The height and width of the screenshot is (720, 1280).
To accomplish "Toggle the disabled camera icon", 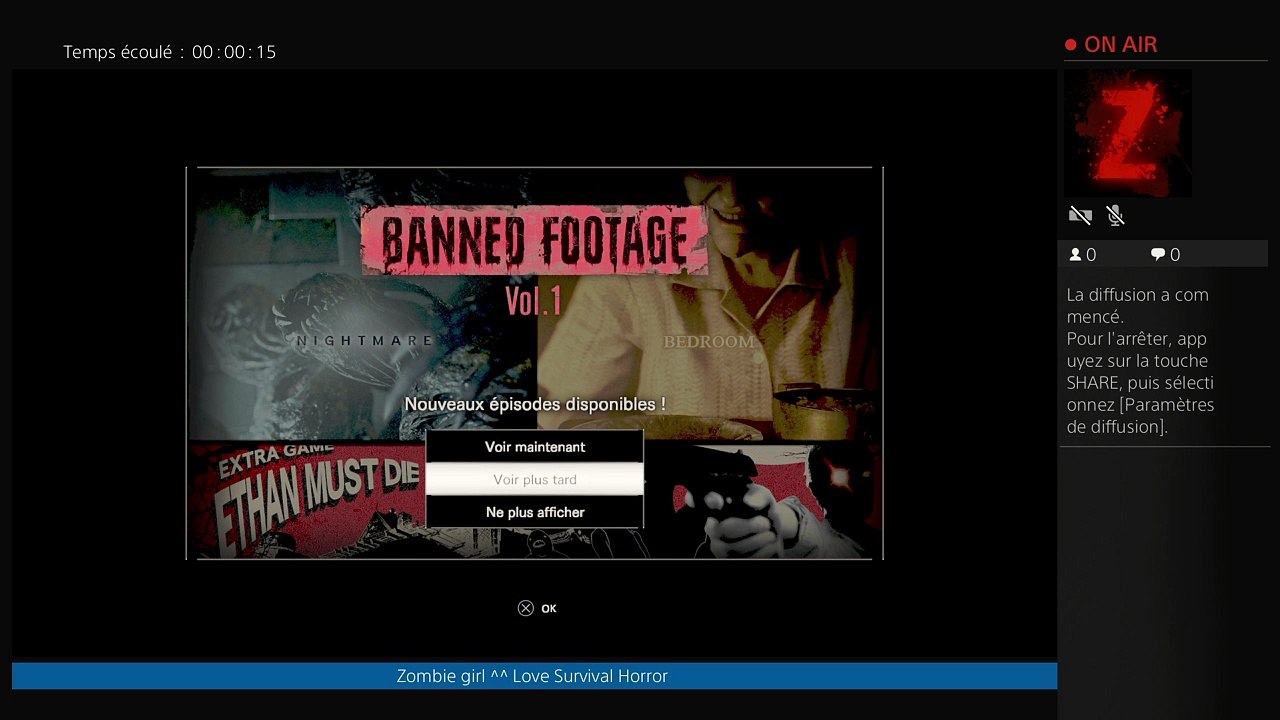I will click(1080, 215).
